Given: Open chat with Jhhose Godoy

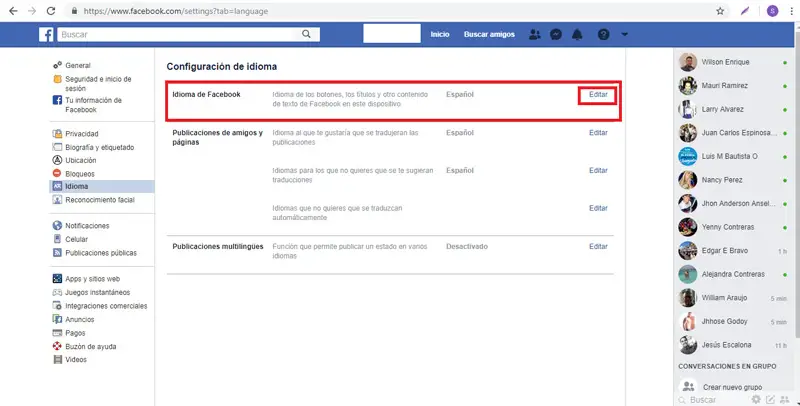Looking at the screenshot, I should (x=734, y=321).
